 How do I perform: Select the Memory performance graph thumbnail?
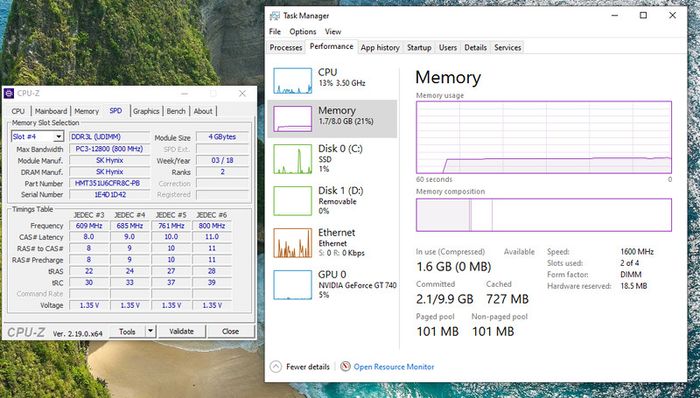coord(292,119)
